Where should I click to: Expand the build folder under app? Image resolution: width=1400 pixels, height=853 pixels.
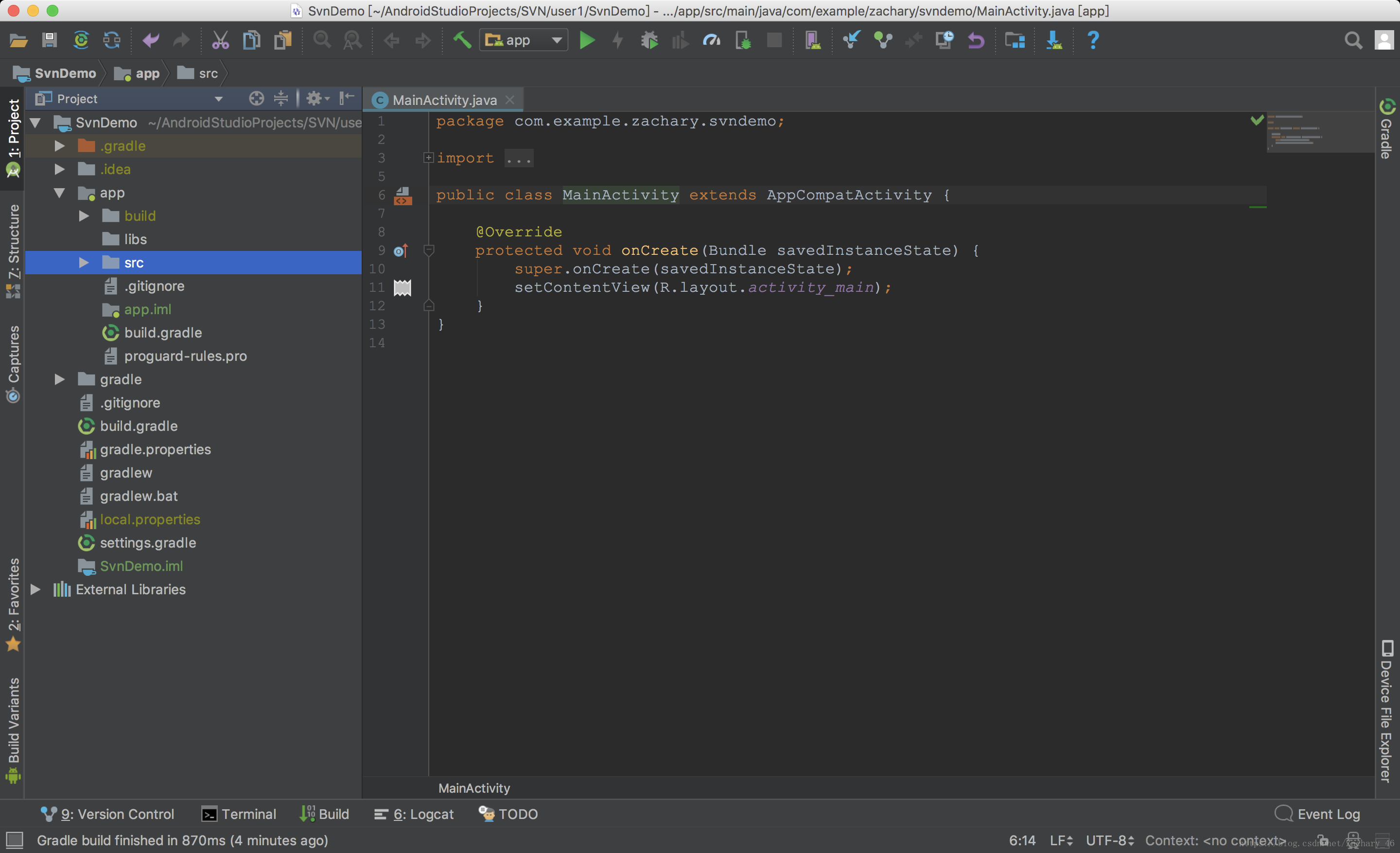(x=84, y=216)
